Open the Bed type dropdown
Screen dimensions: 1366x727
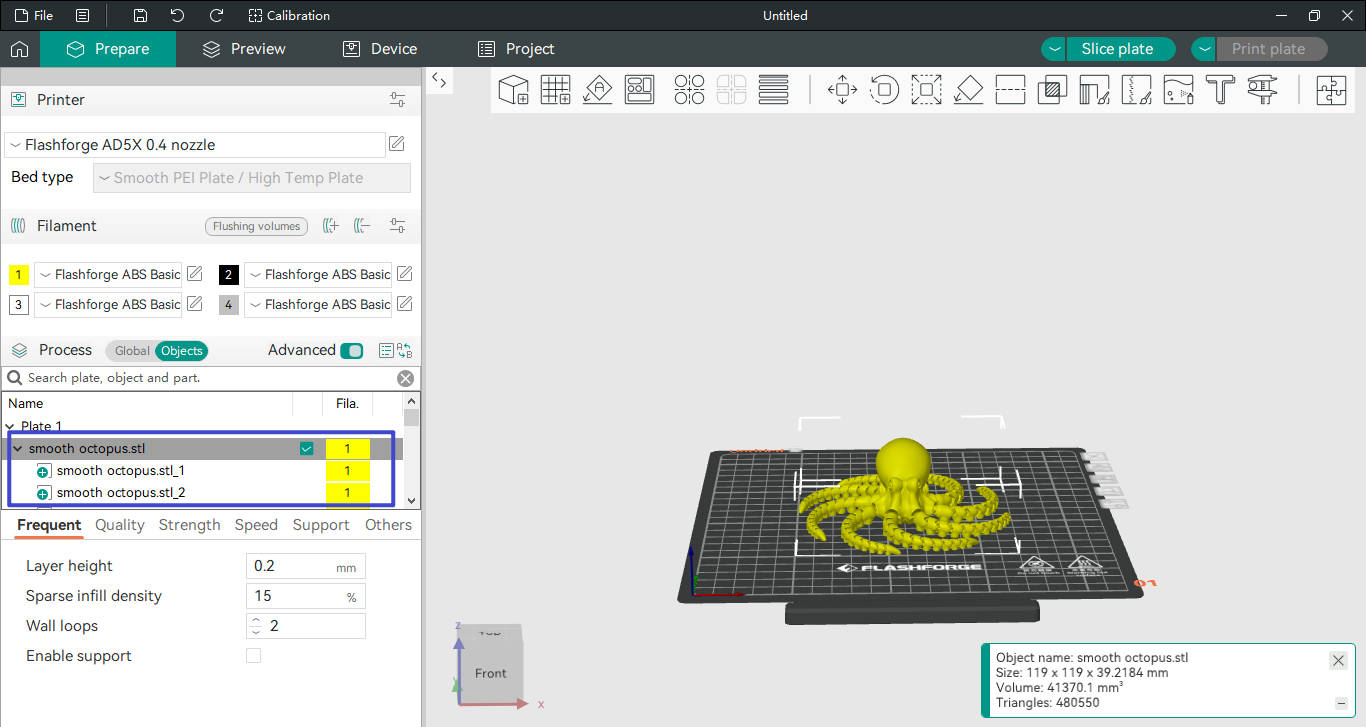tap(252, 178)
